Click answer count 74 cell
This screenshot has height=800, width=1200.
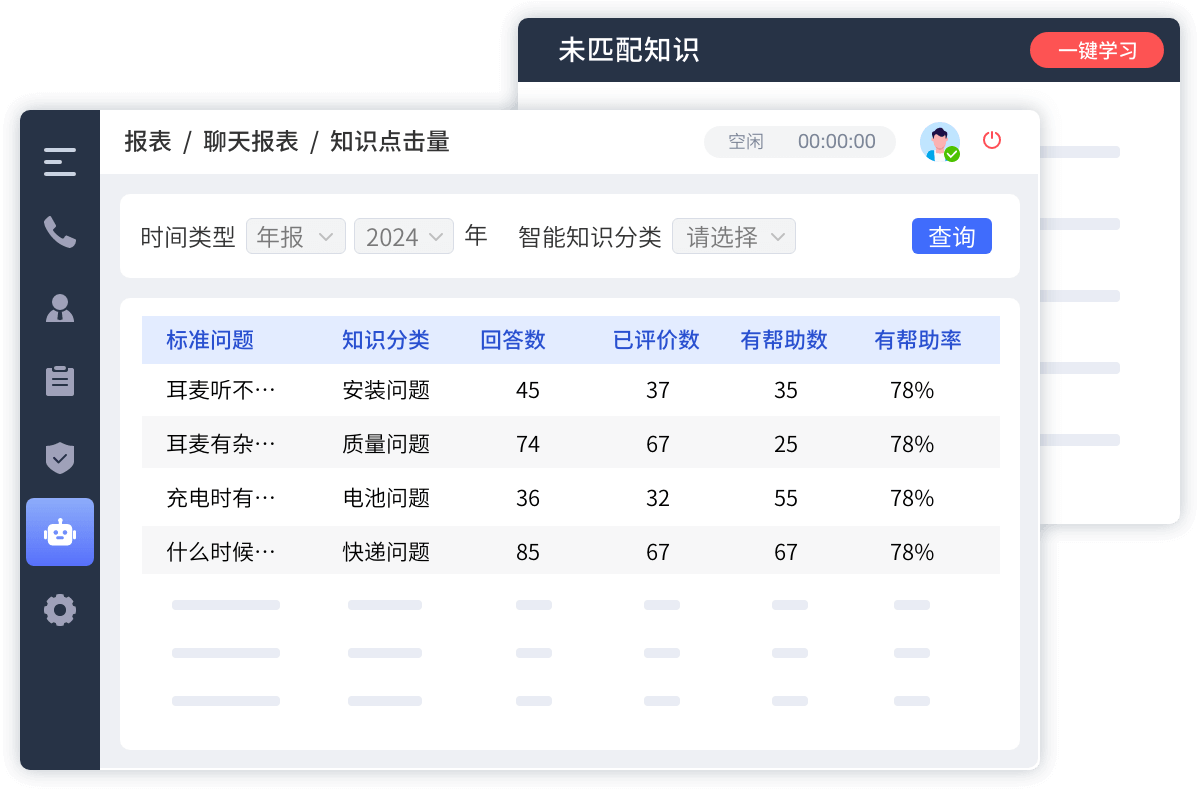pyautogui.click(x=528, y=444)
